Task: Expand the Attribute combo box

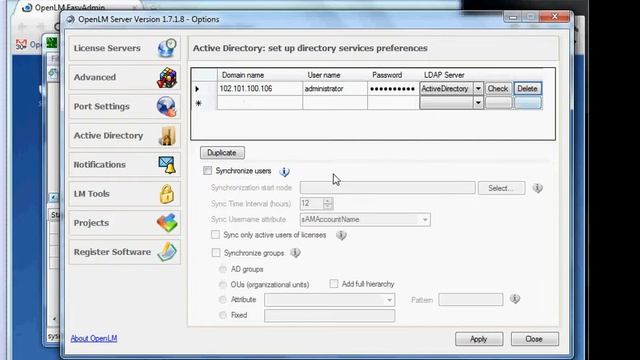Action: click(x=389, y=300)
